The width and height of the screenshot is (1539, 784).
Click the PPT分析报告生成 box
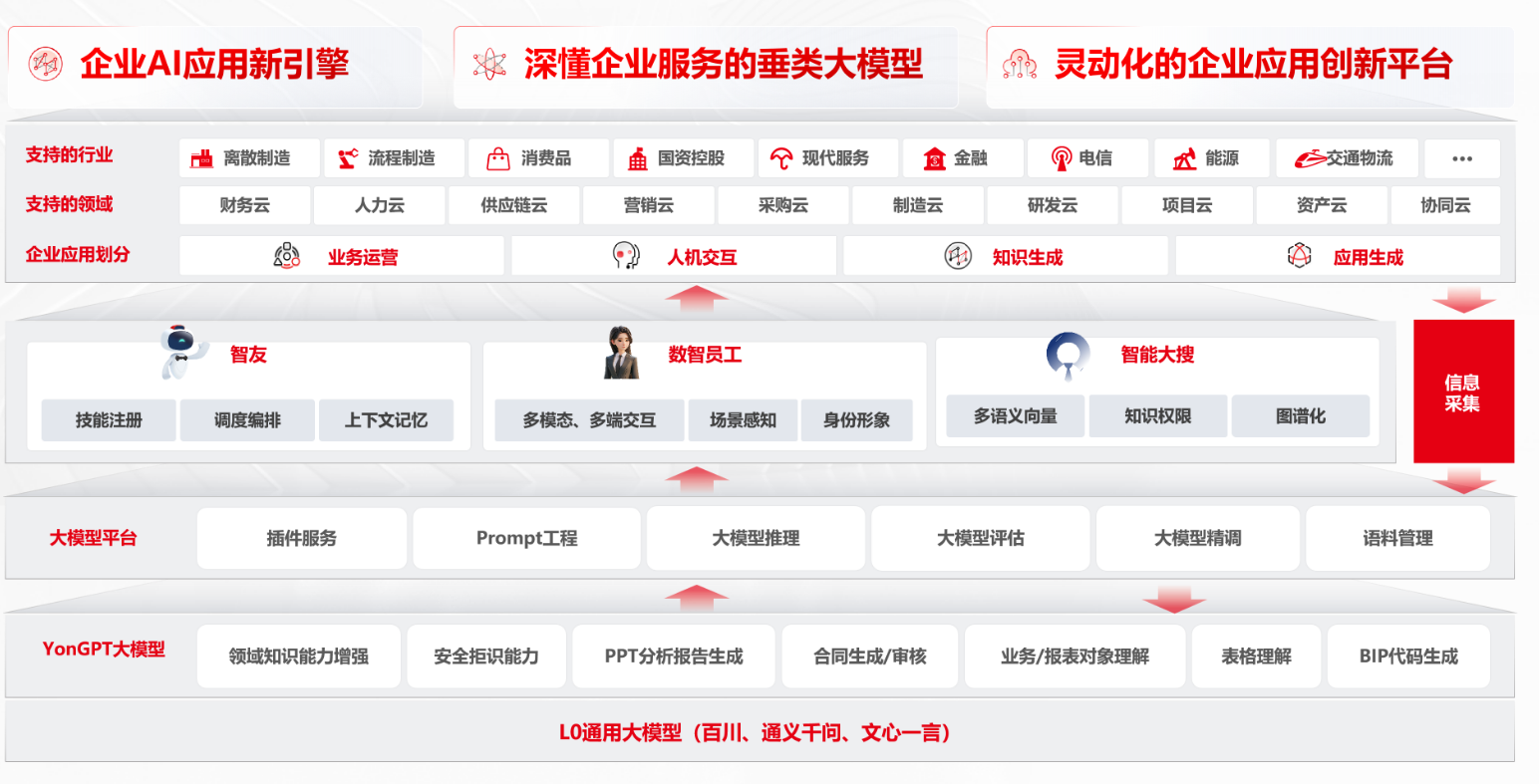pos(674,656)
